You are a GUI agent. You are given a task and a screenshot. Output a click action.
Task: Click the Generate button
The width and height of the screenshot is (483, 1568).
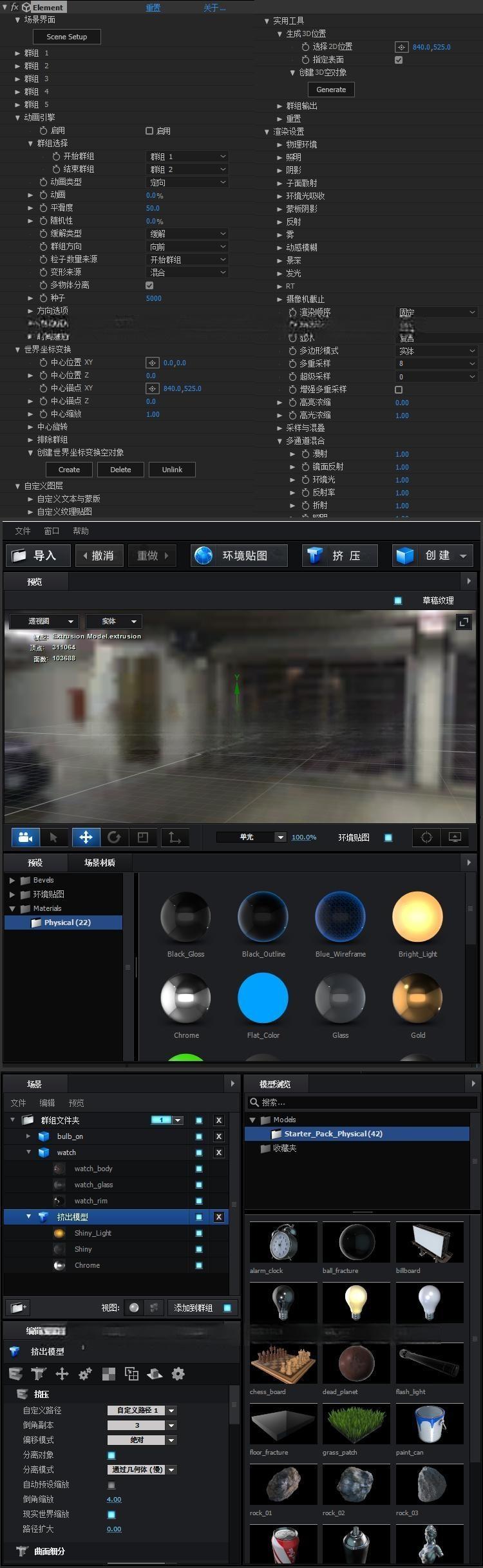pos(331,90)
